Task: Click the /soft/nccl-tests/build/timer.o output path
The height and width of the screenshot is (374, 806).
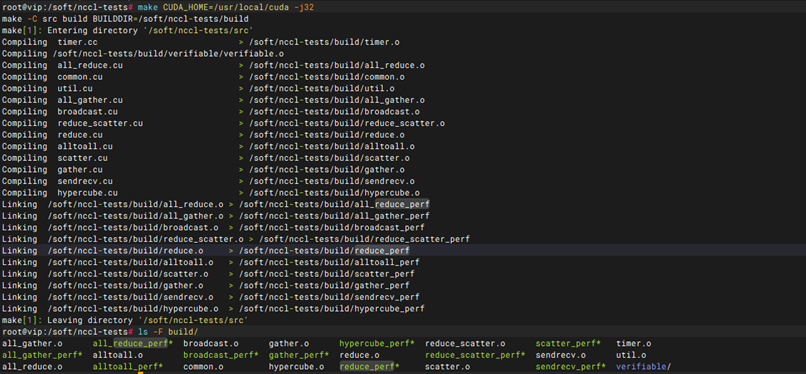Action: (324, 43)
